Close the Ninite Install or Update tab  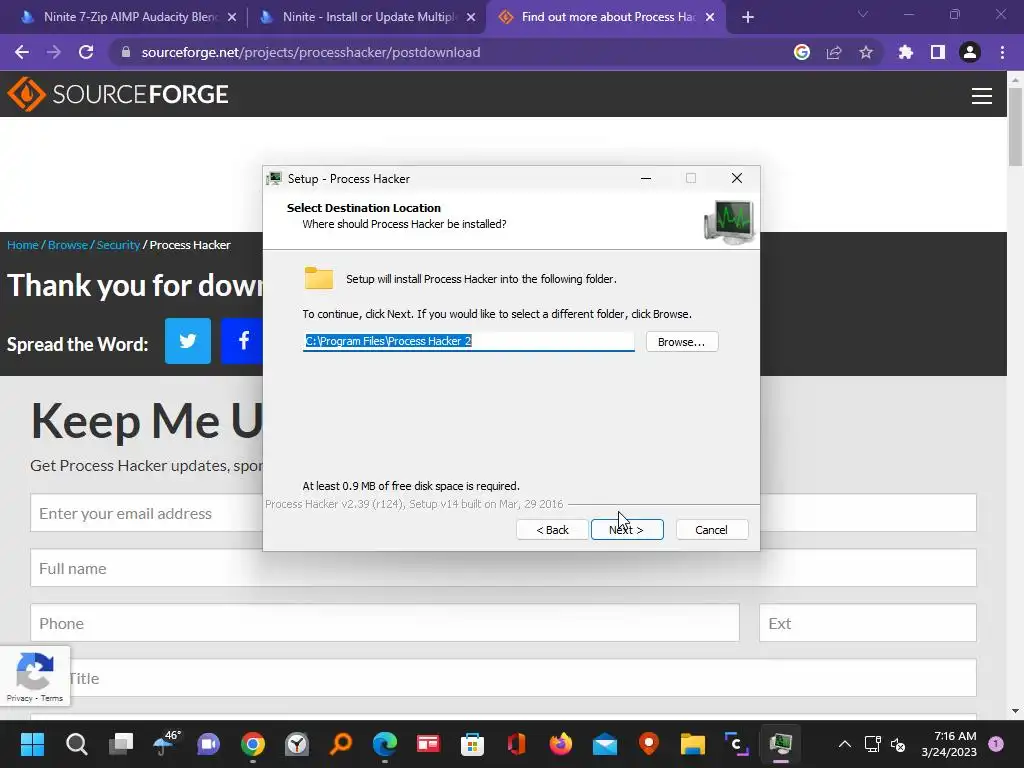coord(471,17)
